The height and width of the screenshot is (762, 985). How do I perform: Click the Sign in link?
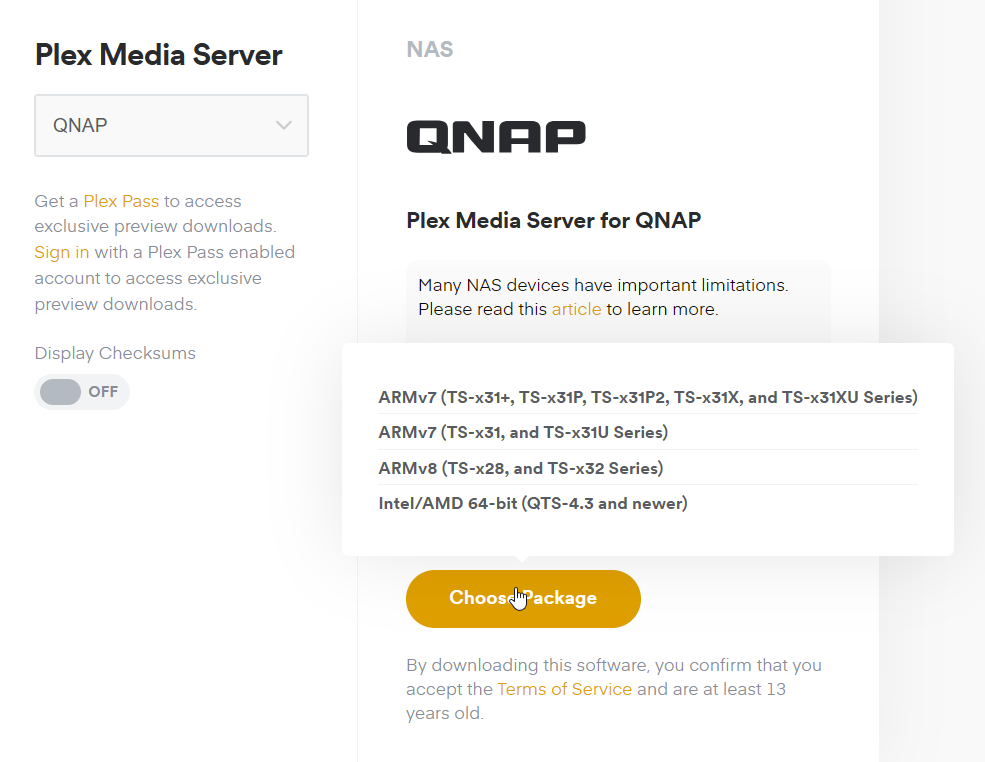pos(62,252)
